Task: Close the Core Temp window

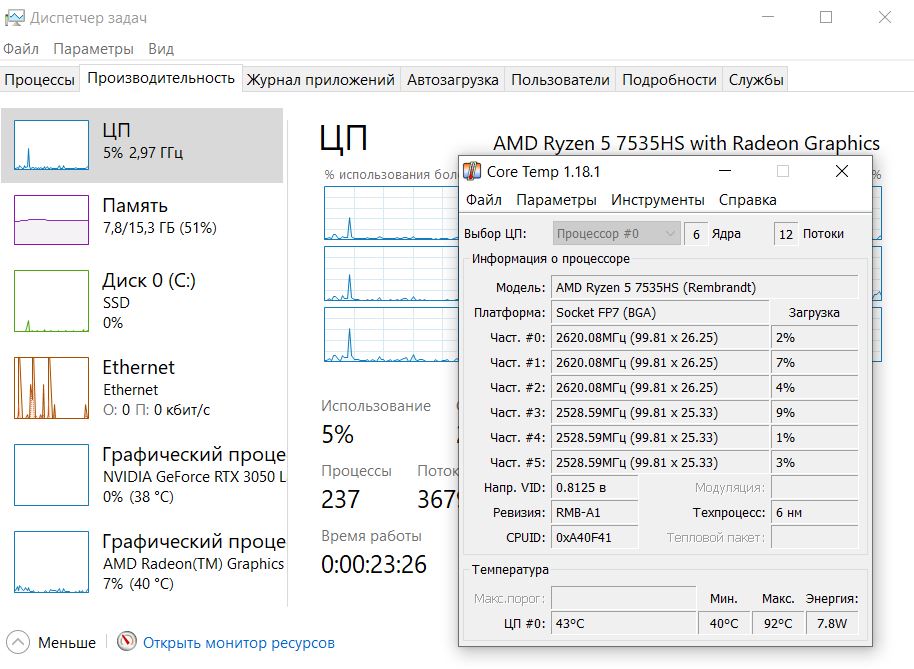Action: coord(842,171)
